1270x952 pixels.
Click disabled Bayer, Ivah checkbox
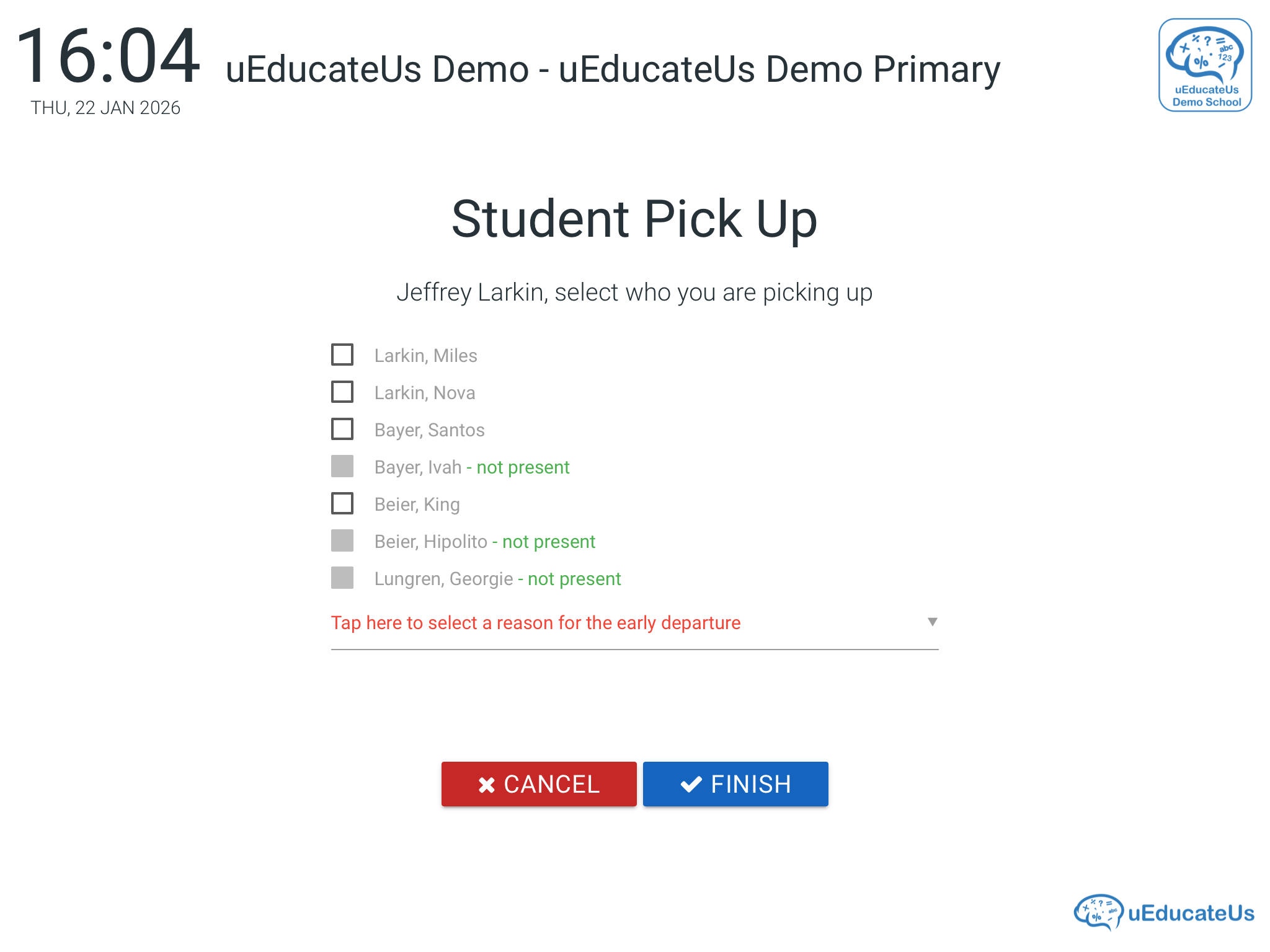[342, 467]
